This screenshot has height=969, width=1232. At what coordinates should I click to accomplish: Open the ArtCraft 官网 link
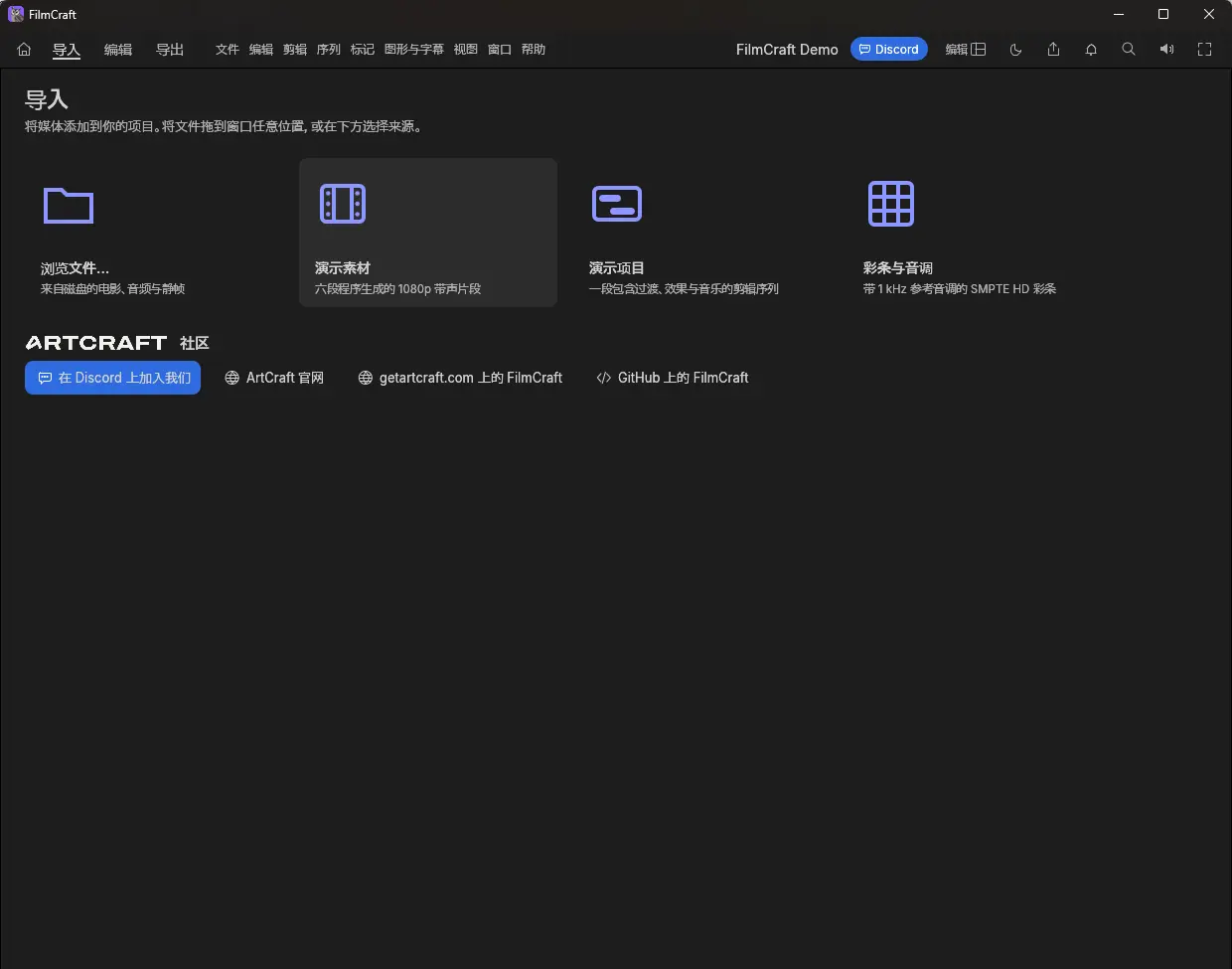click(274, 378)
